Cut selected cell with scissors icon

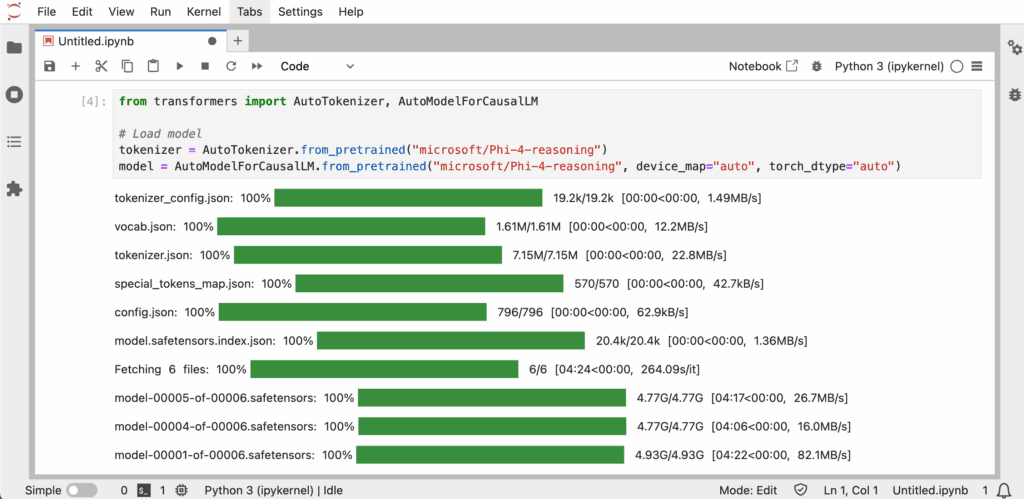tap(101, 66)
